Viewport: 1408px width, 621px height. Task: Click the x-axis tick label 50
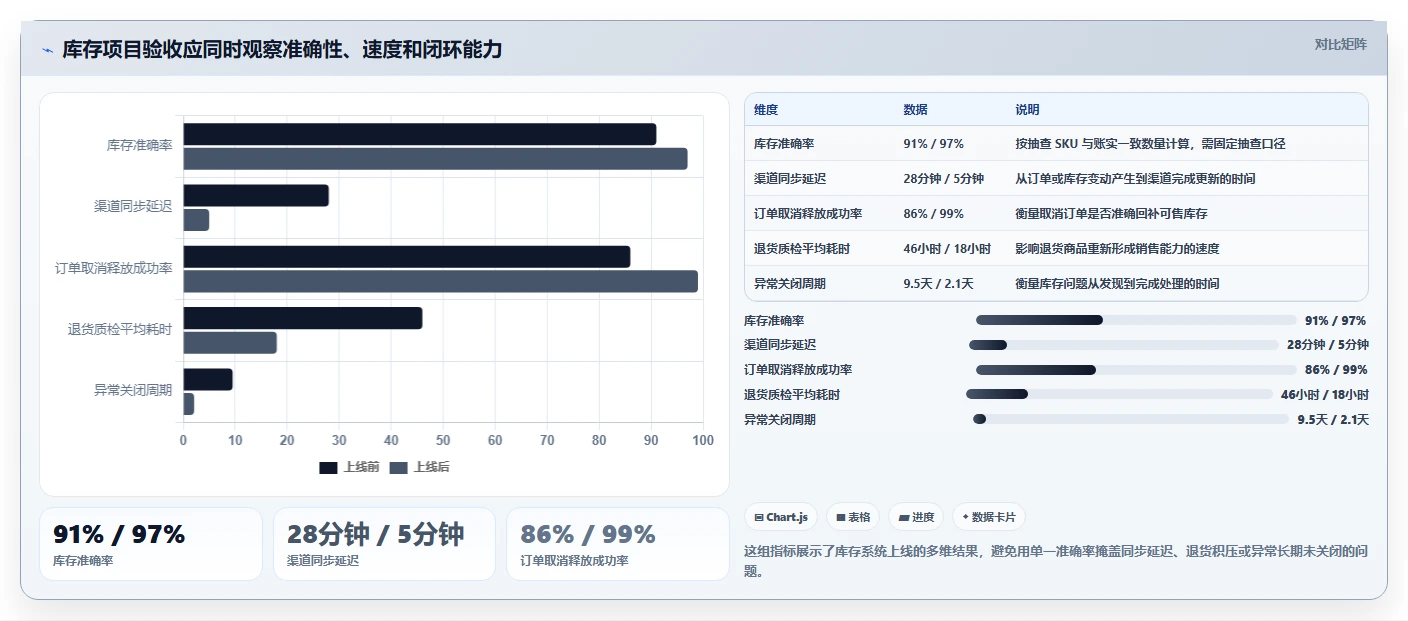[x=443, y=440]
